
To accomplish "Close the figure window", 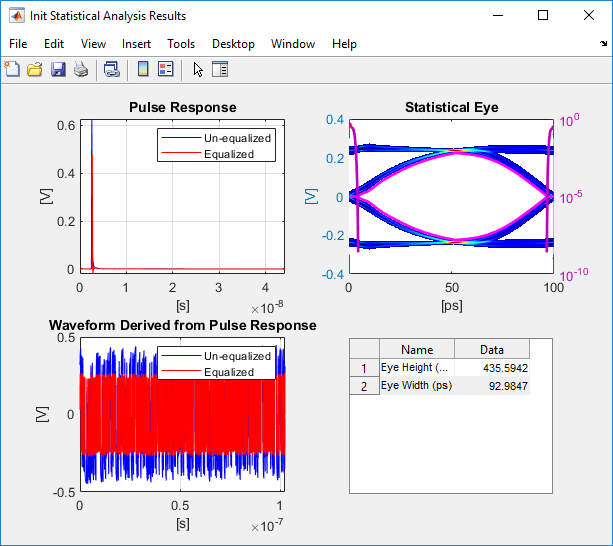I will click(588, 15).
